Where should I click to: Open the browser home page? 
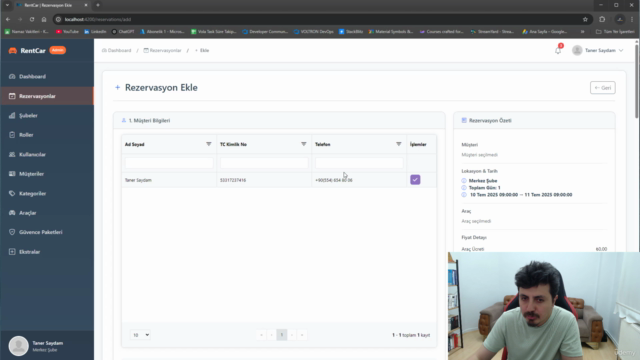(x=44, y=19)
